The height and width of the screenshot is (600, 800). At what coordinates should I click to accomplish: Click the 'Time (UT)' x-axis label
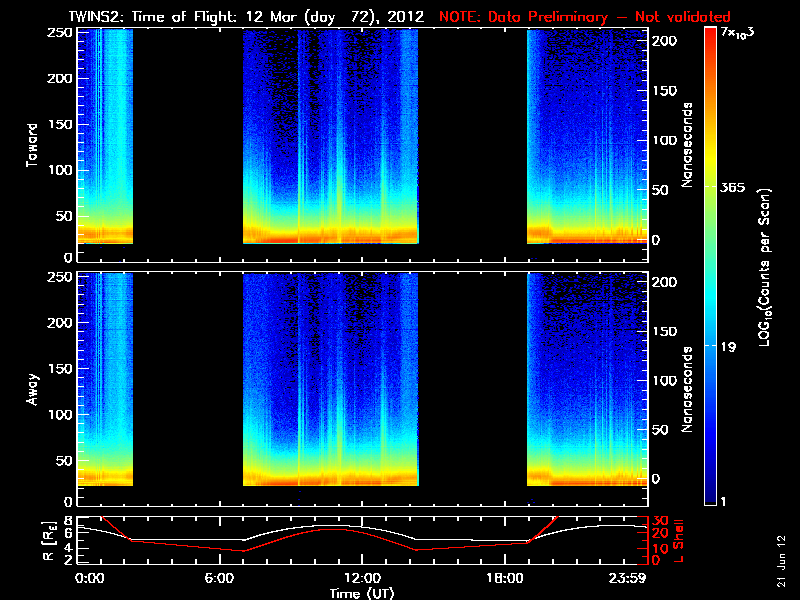coord(362,593)
